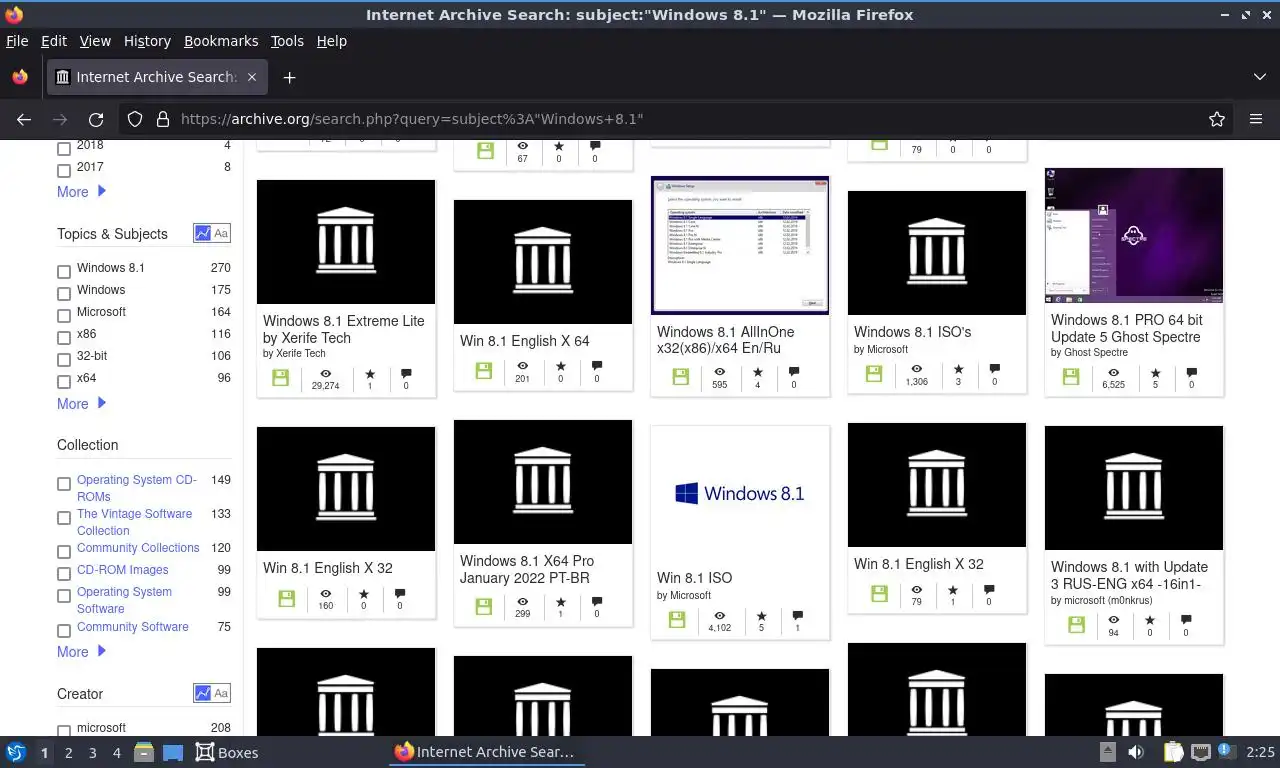Open Windows 8.1 PRO 64 bit Ghost Spectre title
The height and width of the screenshot is (768, 1280).
pyautogui.click(x=1126, y=329)
